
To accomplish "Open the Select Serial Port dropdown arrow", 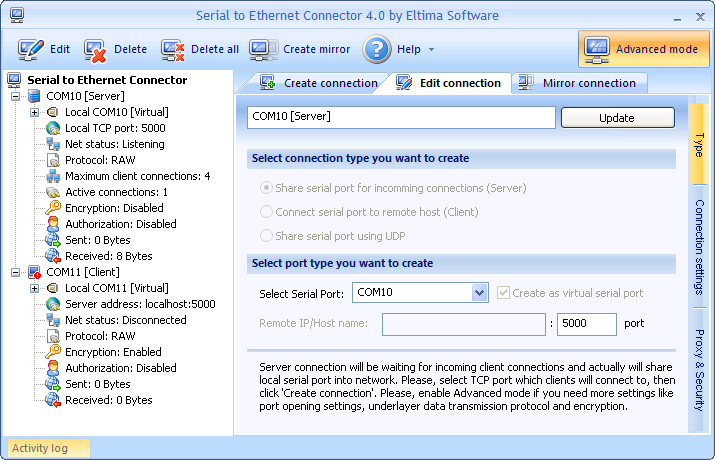I will click(x=479, y=292).
